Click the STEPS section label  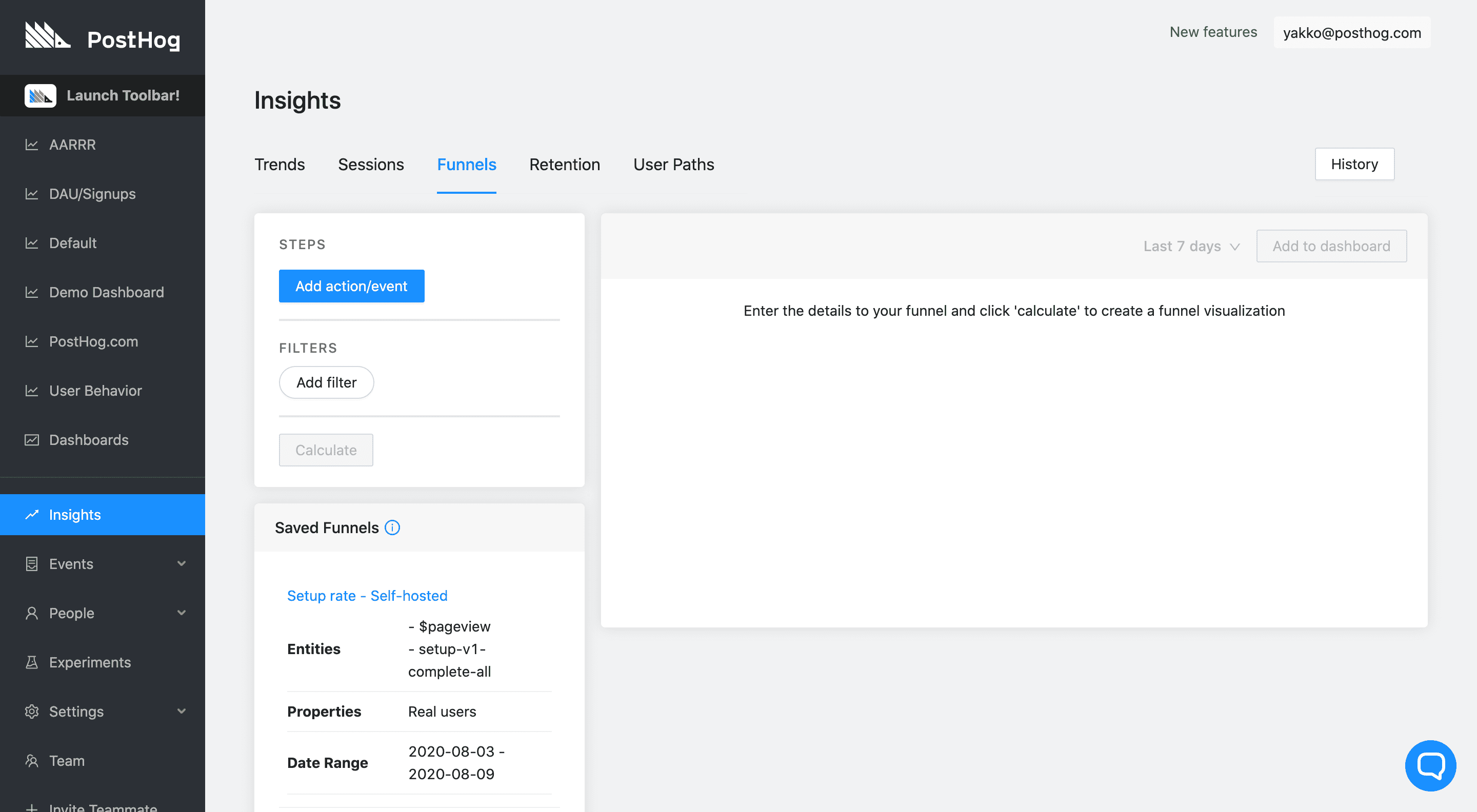(302, 245)
